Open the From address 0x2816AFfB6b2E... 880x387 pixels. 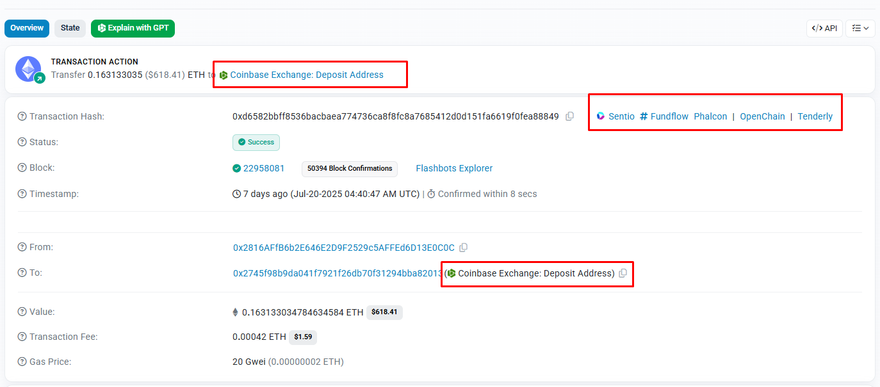click(343, 247)
